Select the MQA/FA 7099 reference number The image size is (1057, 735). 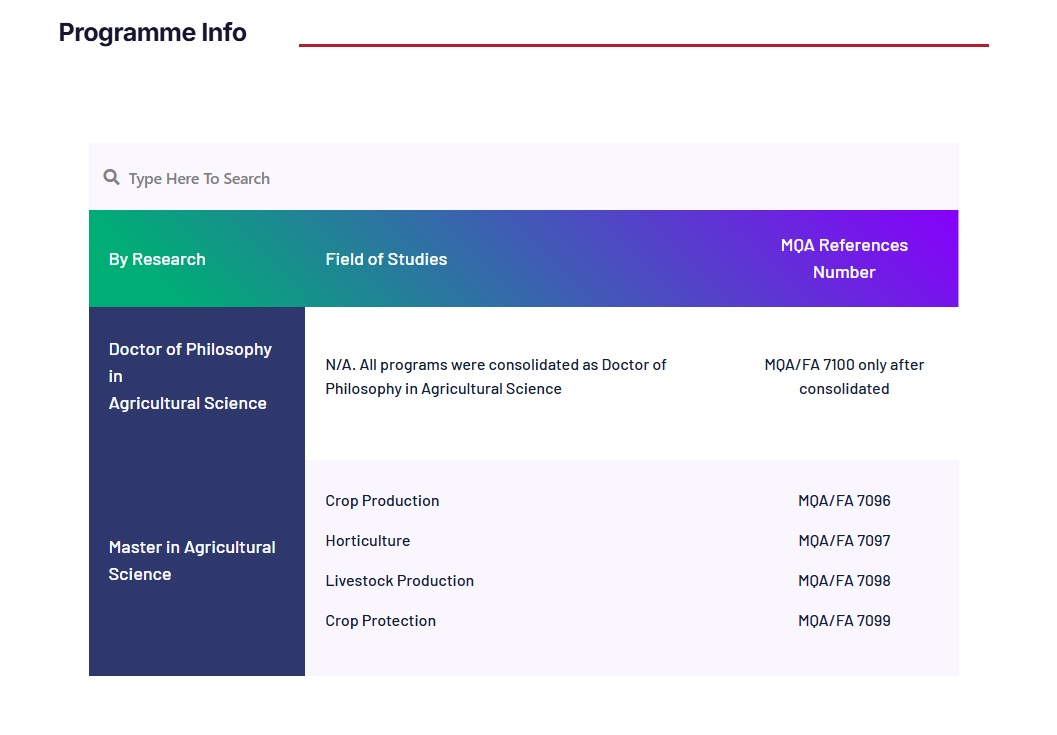coord(844,621)
